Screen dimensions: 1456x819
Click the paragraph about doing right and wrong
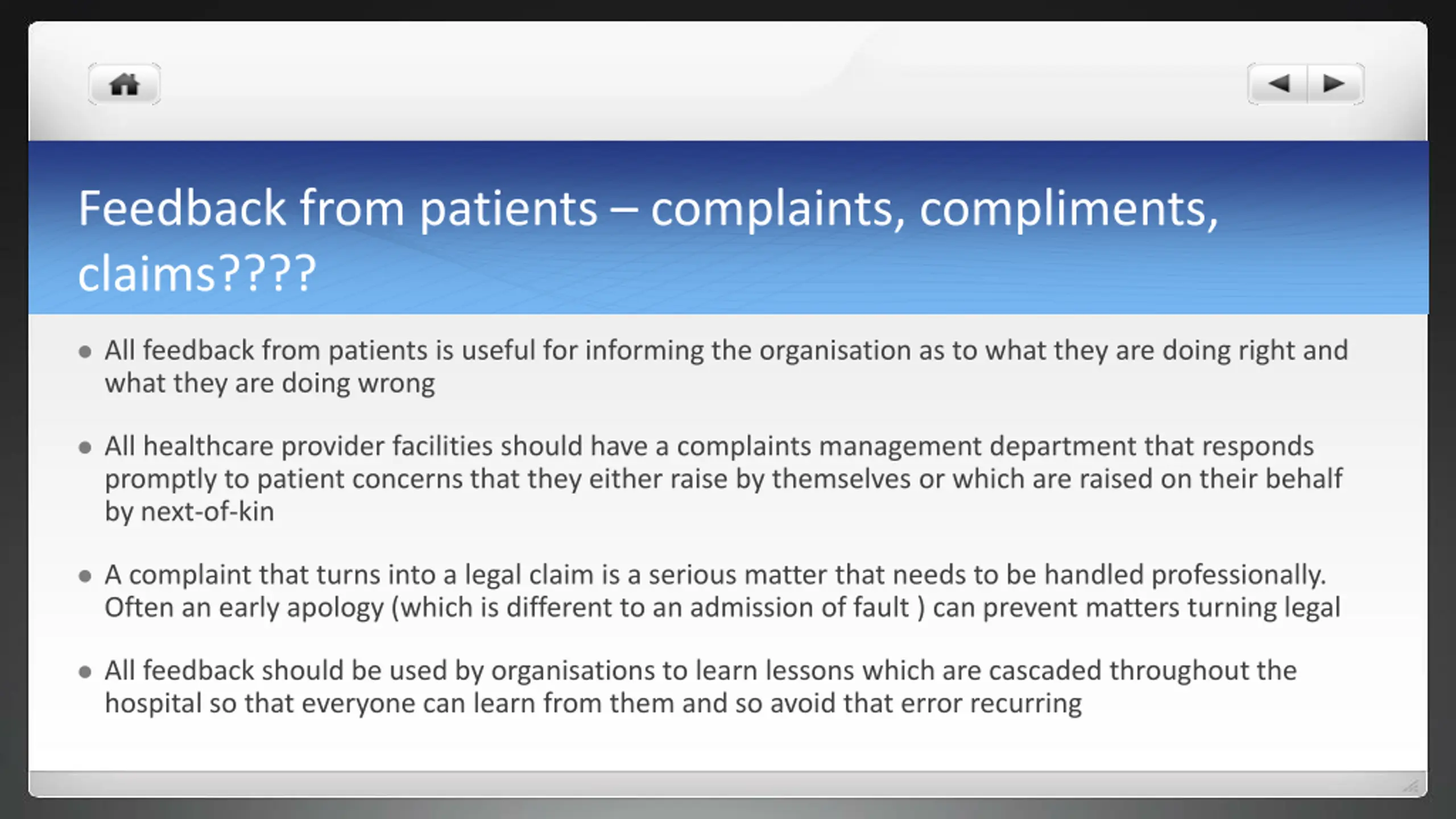click(x=726, y=367)
